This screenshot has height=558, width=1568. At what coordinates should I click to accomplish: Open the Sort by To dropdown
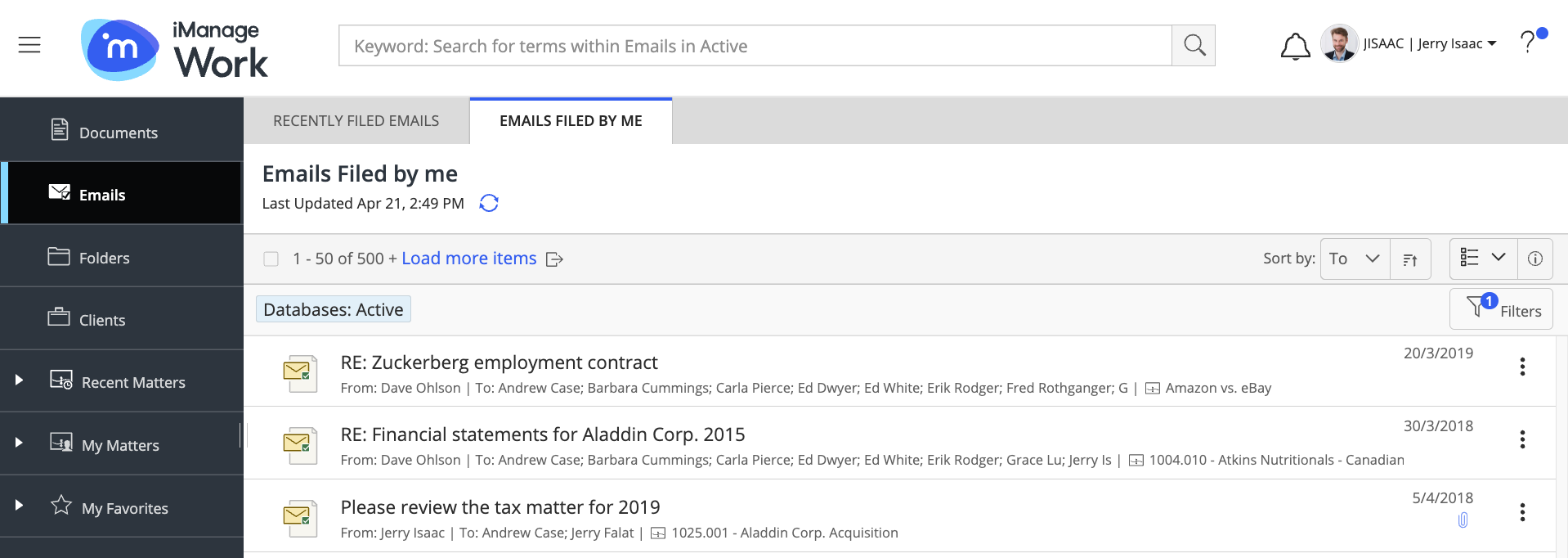coord(1355,259)
